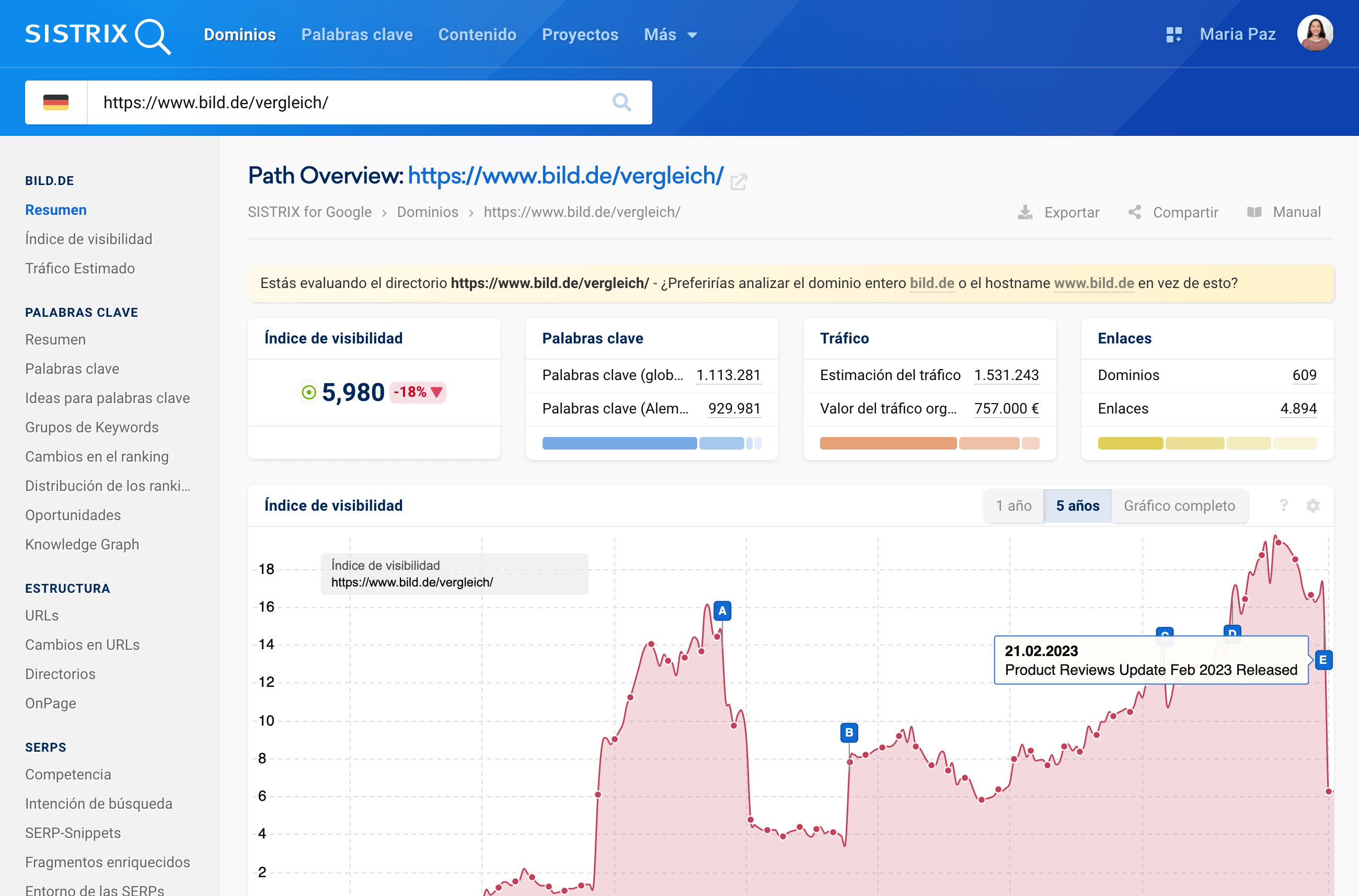
Task: Click event marker A on the chart
Action: pyautogui.click(x=722, y=611)
